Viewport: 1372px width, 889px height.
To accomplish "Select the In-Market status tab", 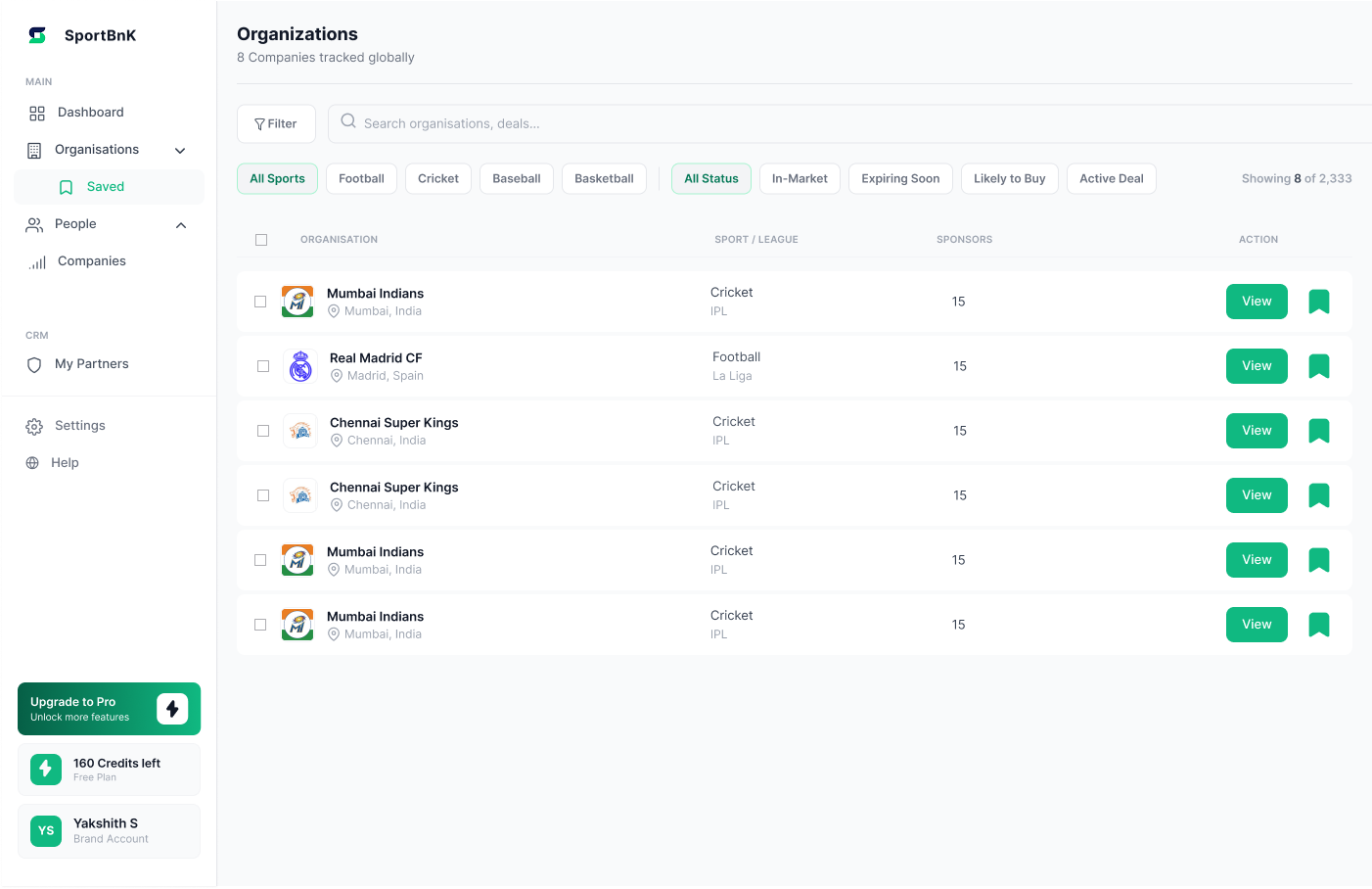I will click(x=800, y=178).
